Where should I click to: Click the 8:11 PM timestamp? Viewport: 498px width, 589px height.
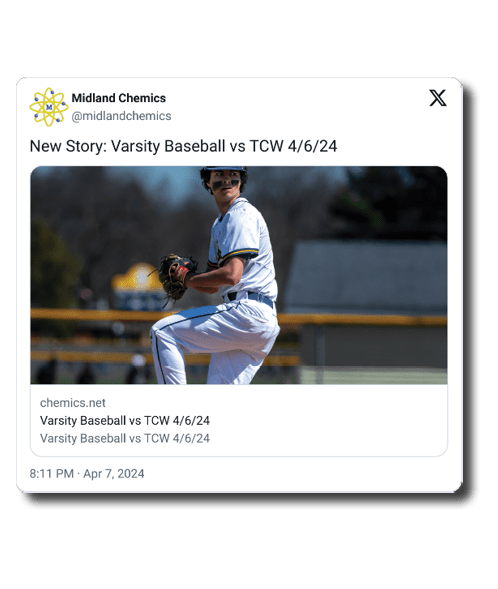click(x=52, y=474)
